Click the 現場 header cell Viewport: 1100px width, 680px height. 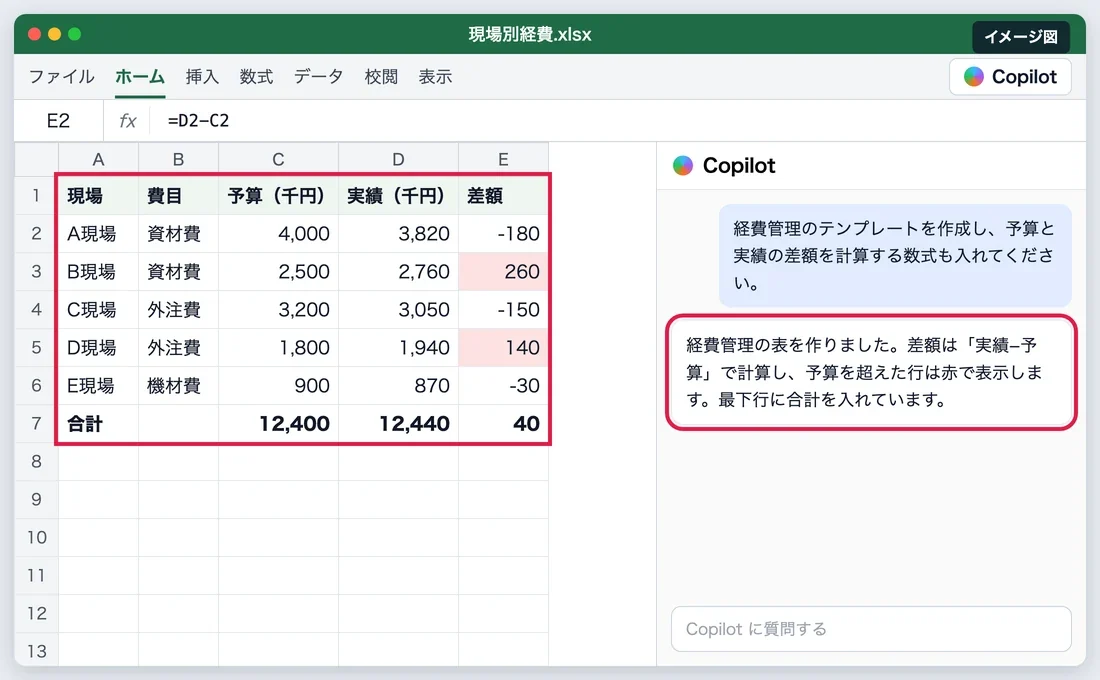click(x=98, y=196)
